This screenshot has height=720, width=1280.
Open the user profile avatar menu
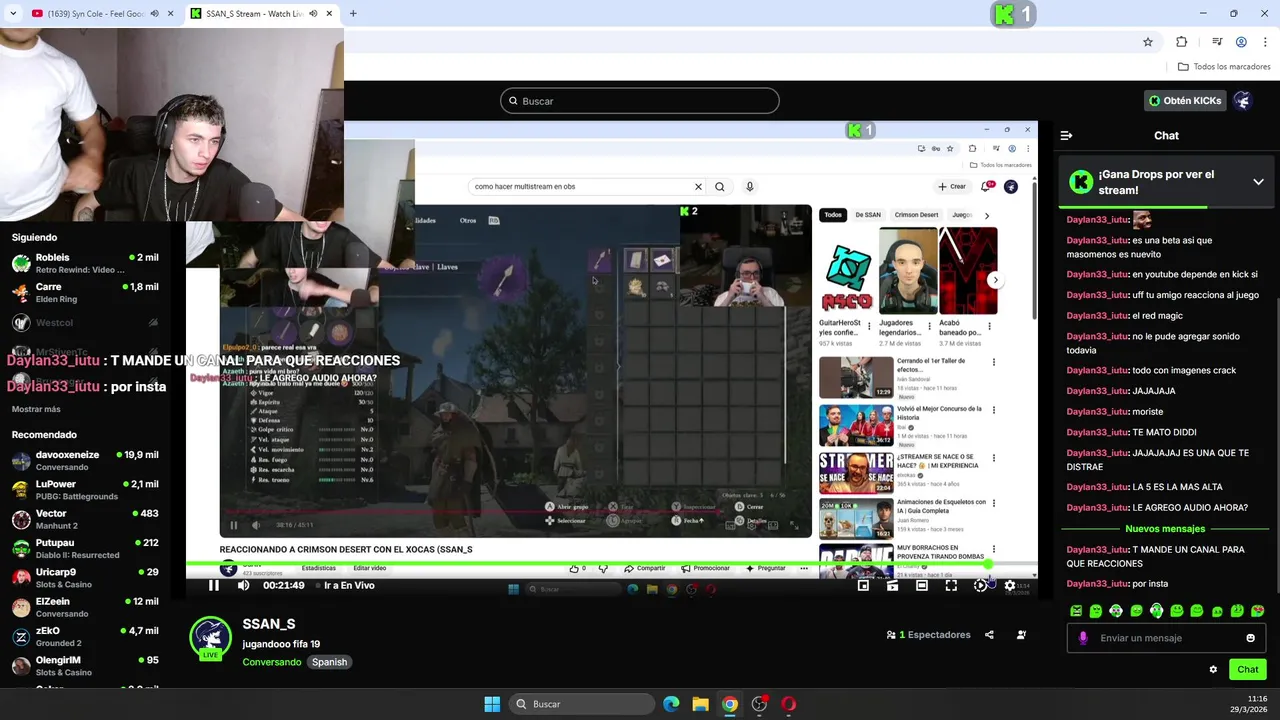point(1242,101)
